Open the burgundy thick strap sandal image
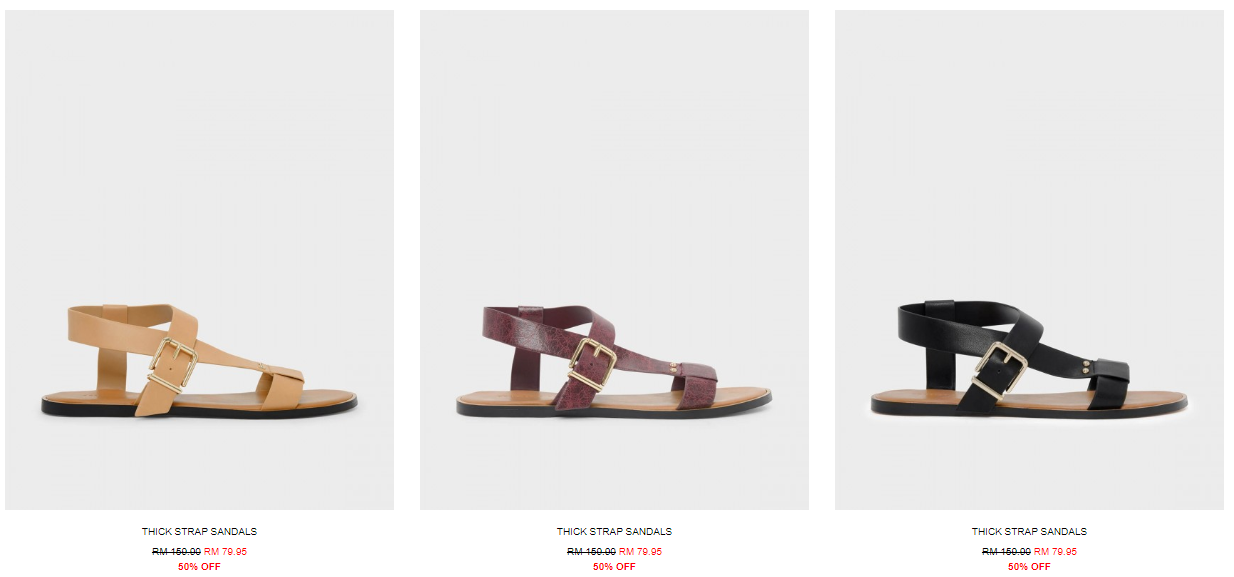Image resolution: width=1234 pixels, height=577 pixels. coord(614,260)
